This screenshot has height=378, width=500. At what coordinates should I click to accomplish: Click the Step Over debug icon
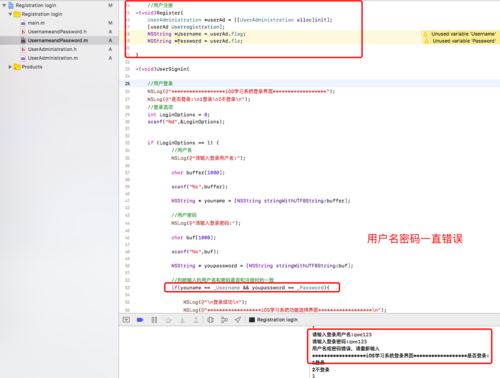pyautogui.click(x=168, y=320)
